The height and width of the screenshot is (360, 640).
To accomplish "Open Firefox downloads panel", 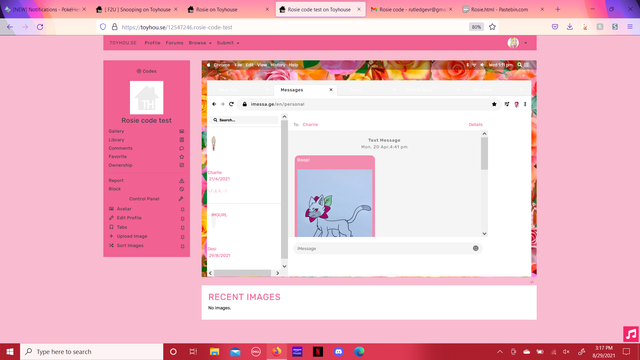I will point(570,27).
